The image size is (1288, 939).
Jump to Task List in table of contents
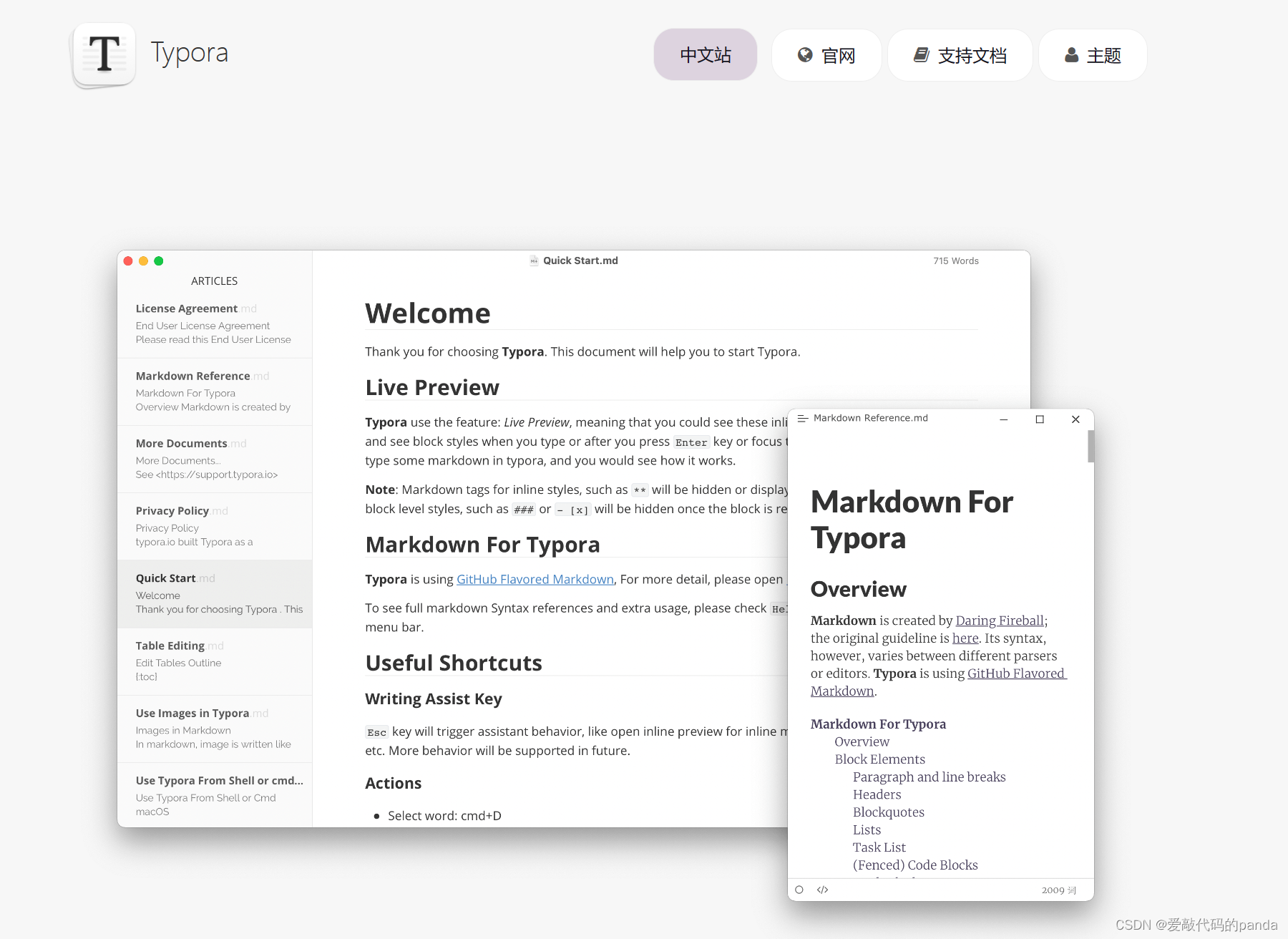[879, 847]
